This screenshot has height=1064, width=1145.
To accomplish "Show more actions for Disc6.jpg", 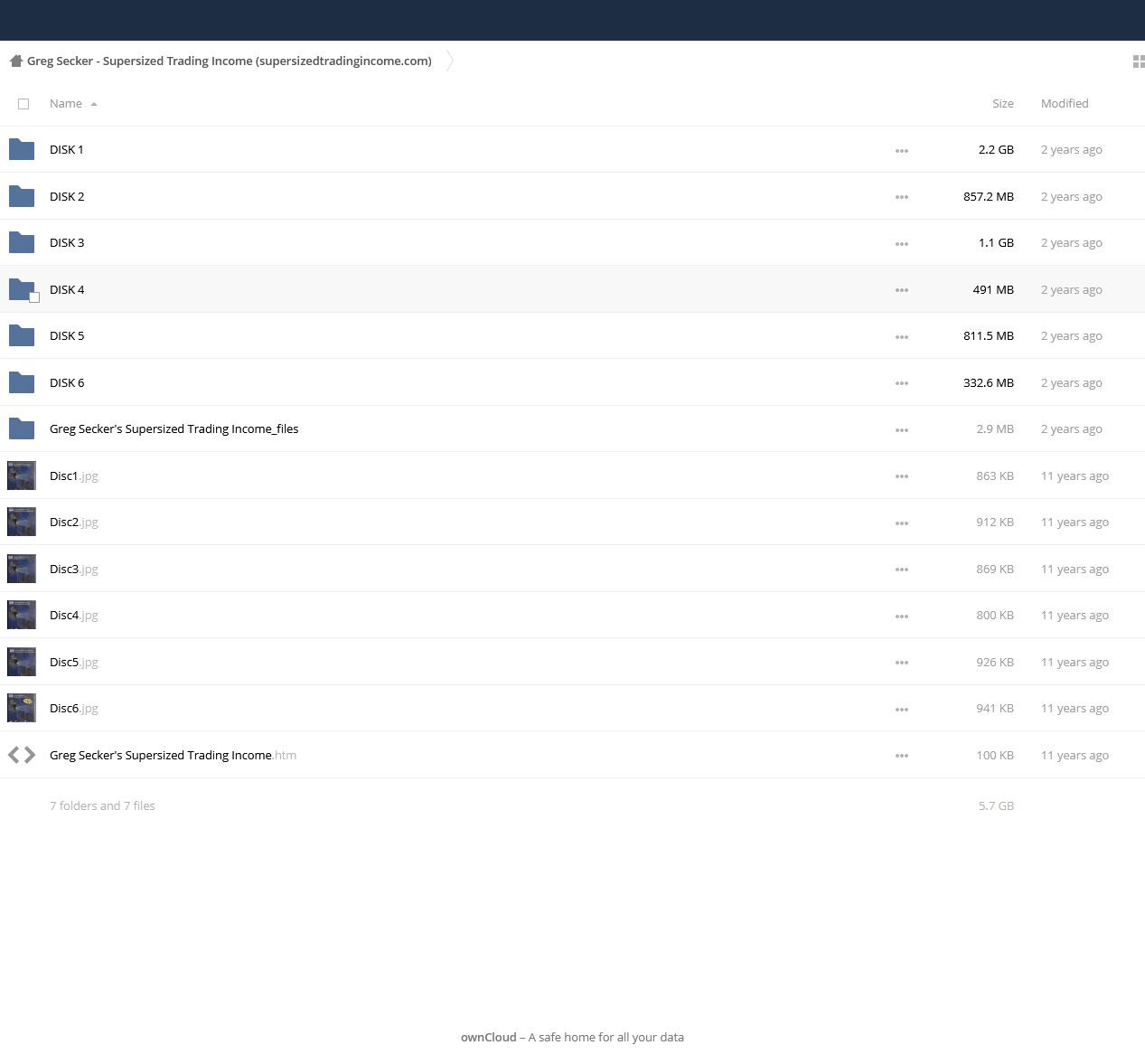I will tap(902, 710).
